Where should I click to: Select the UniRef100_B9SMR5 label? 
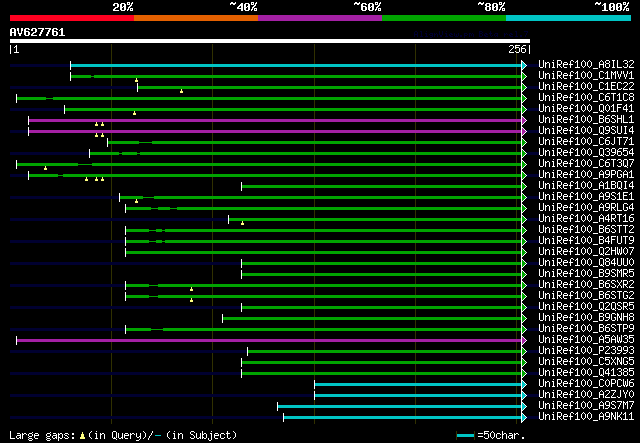(x=586, y=274)
